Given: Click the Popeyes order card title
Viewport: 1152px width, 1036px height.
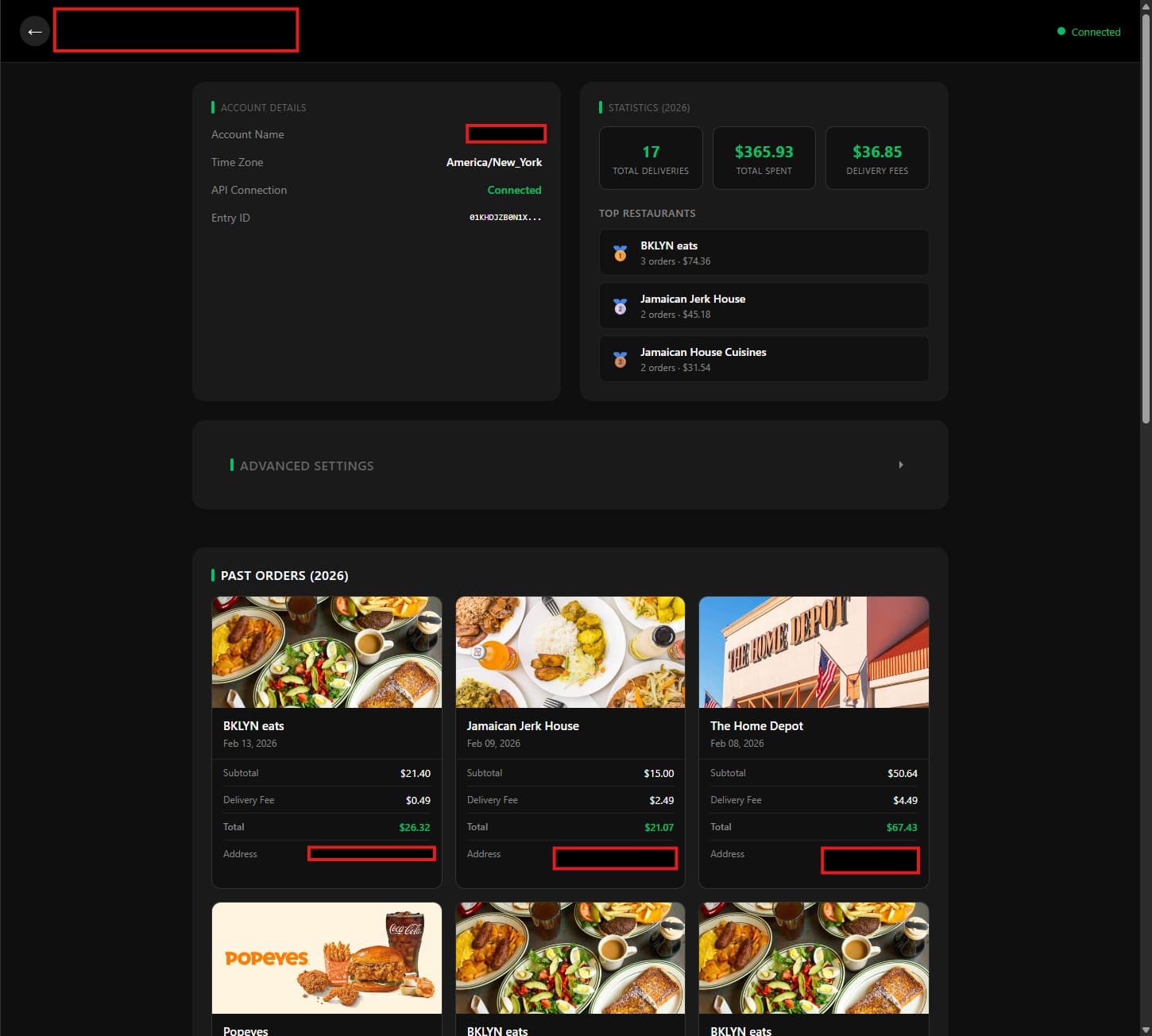Looking at the screenshot, I should [x=245, y=1030].
